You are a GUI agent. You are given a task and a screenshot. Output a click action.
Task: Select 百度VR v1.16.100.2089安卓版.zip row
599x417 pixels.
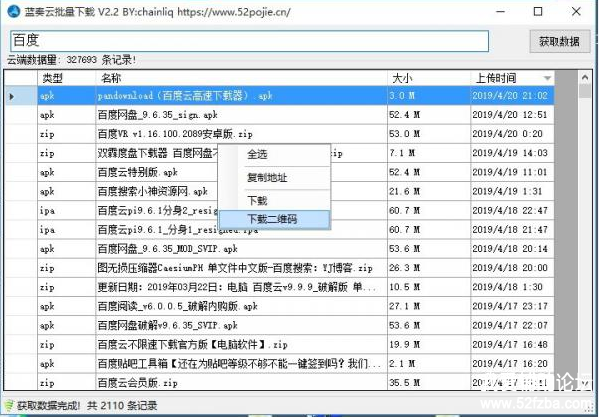[x=279, y=134]
